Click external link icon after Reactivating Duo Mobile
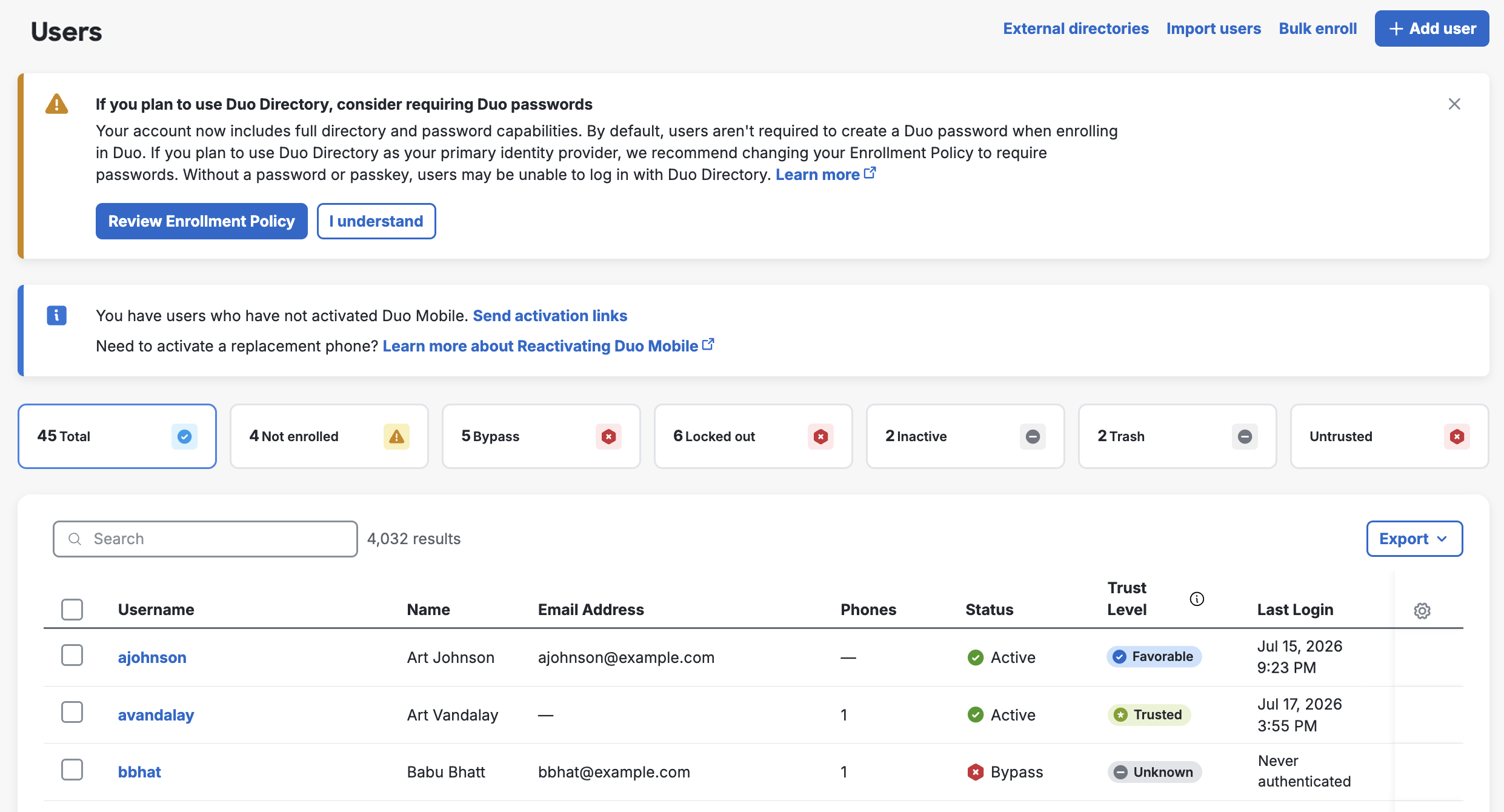Screen dimensions: 1504x812 point(708,345)
